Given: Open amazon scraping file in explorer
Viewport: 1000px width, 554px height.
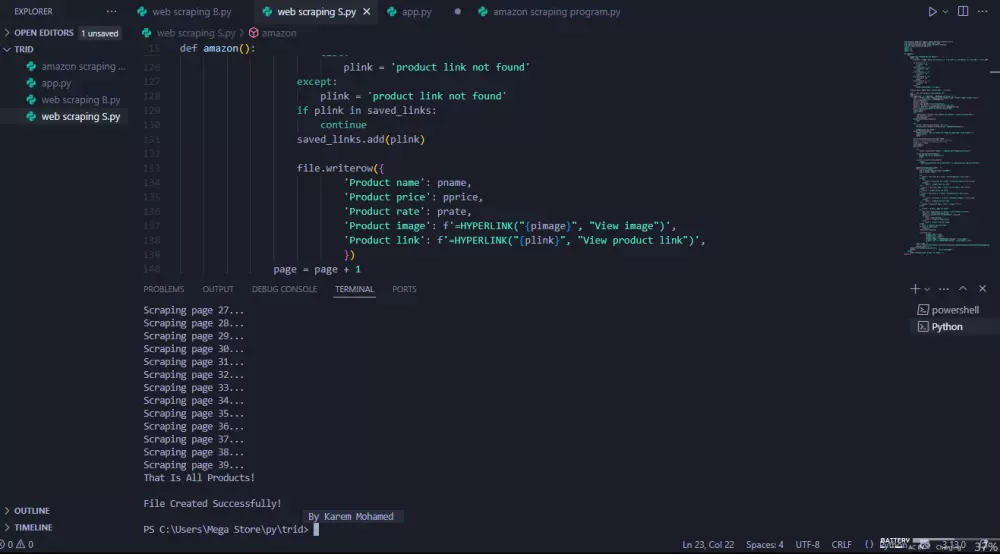Looking at the screenshot, I should (83, 66).
